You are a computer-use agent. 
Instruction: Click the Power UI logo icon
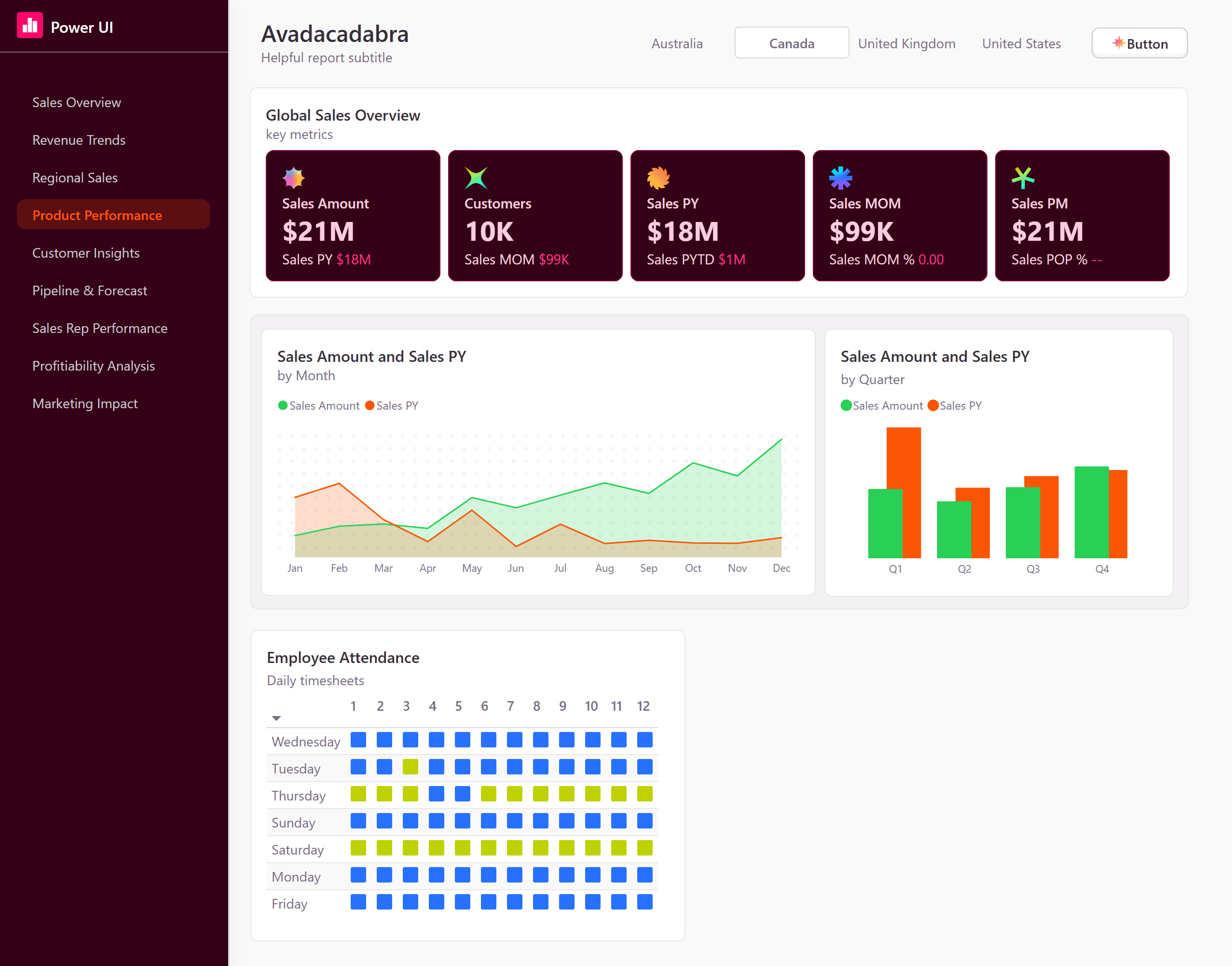coord(29,26)
